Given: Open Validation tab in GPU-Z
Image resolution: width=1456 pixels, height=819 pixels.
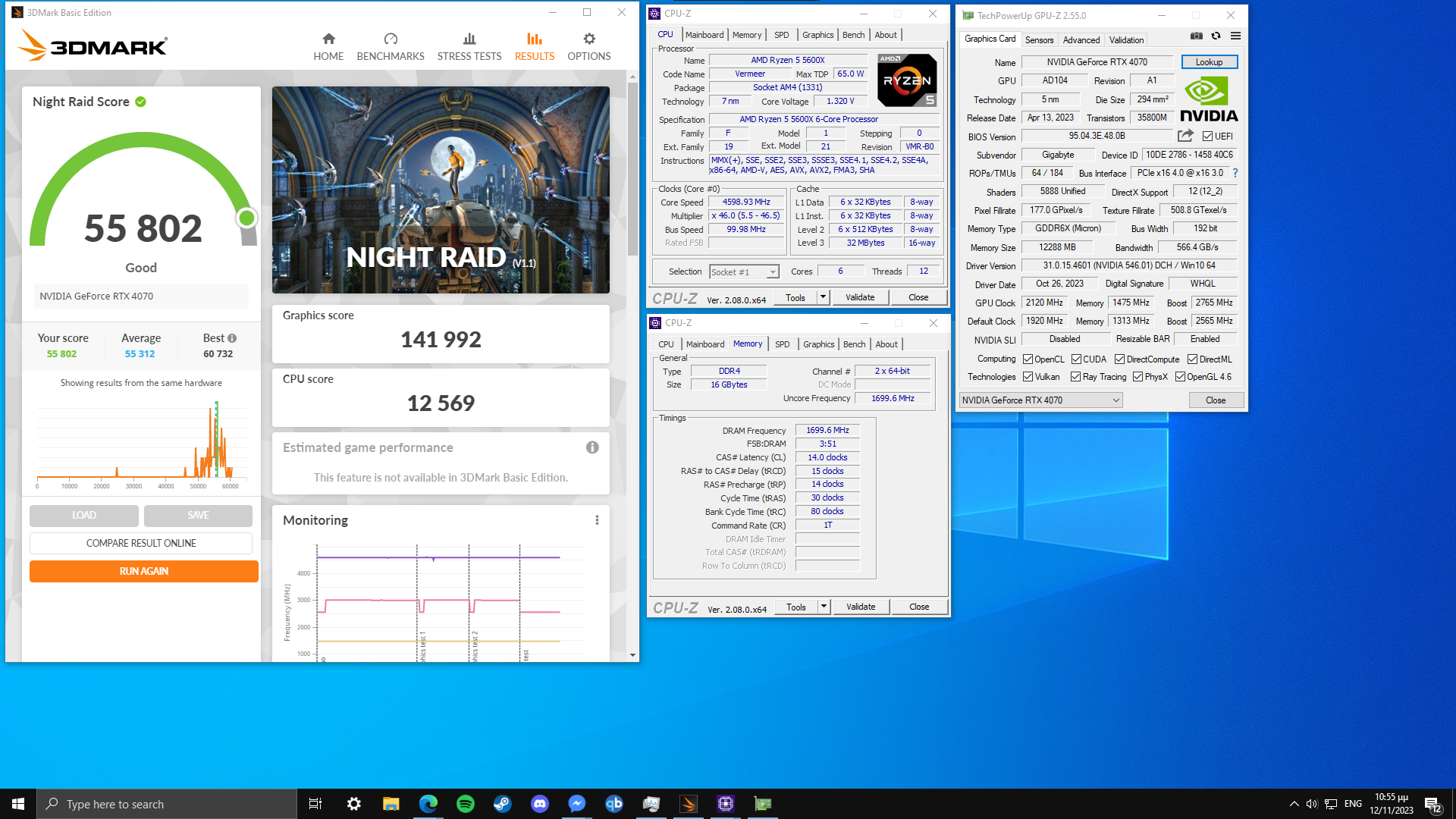Looking at the screenshot, I should pos(1126,40).
